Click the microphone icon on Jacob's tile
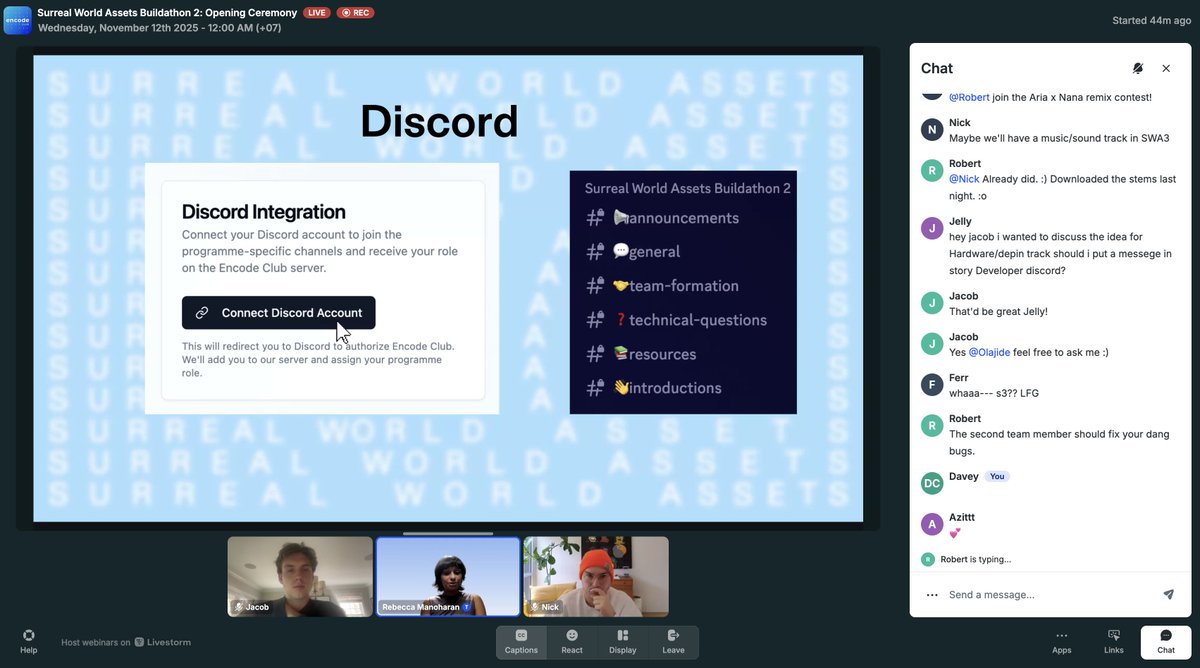Screen dimensions: 1200x668 [238, 607]
